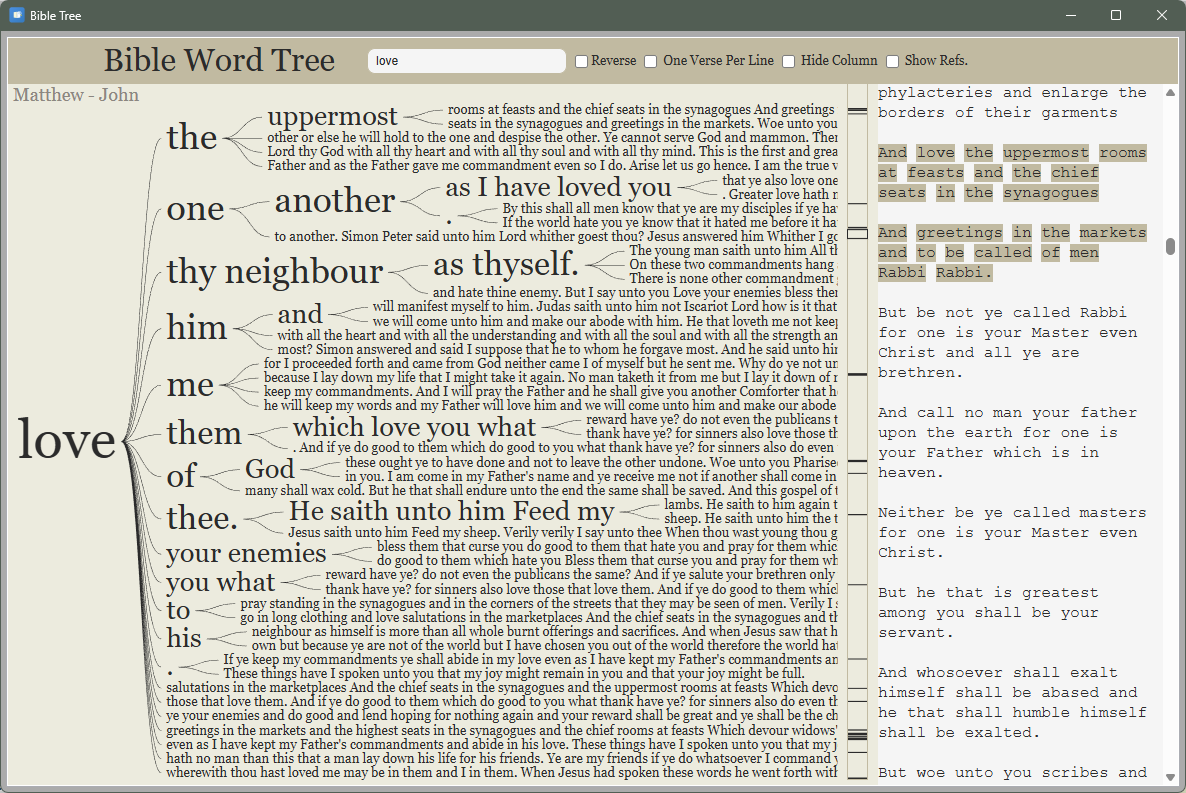Screen dimensions: 1186x793
Task: Enable the Reverse checkbox
Action: (x=582, y=61)
